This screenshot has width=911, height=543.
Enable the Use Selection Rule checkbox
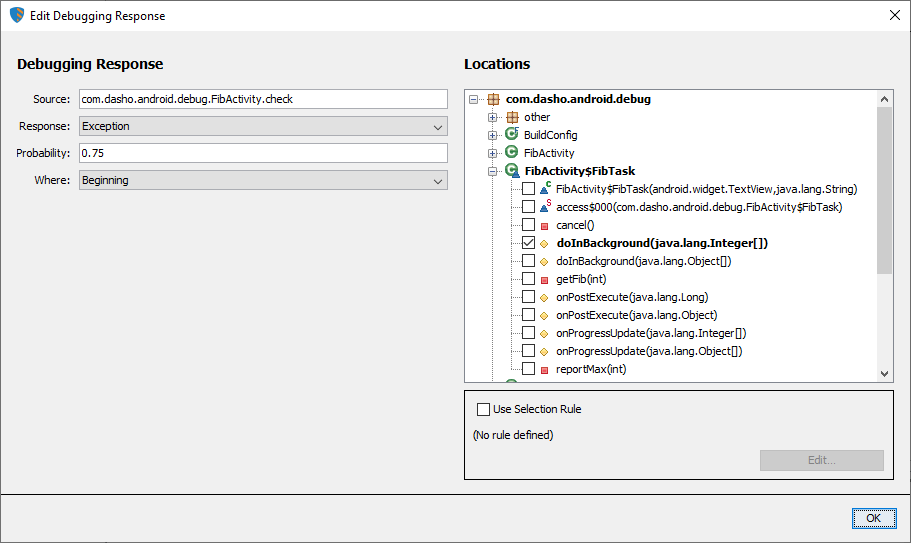click(483, 409)
